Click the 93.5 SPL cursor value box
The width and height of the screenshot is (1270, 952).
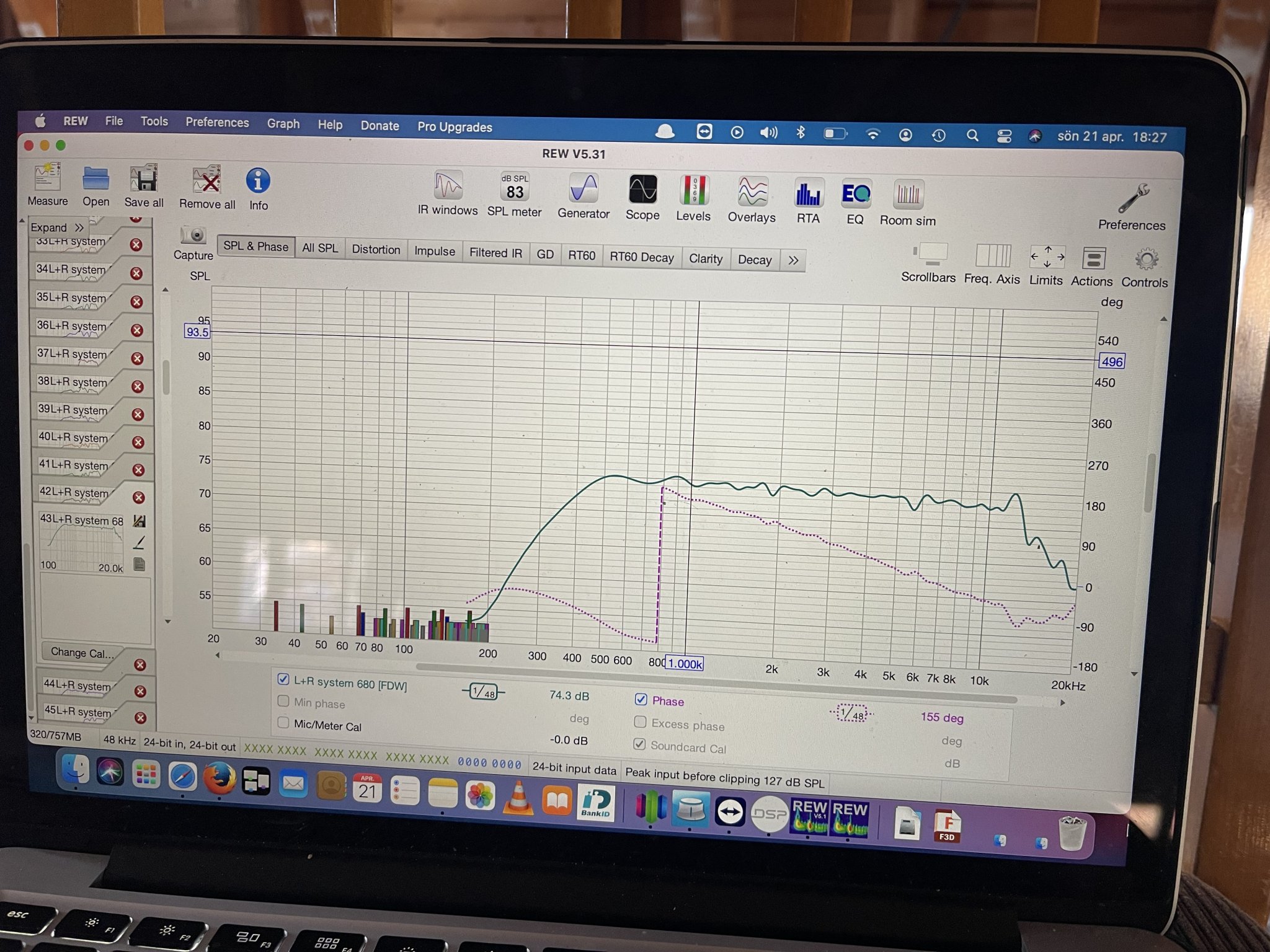(197, 332)
